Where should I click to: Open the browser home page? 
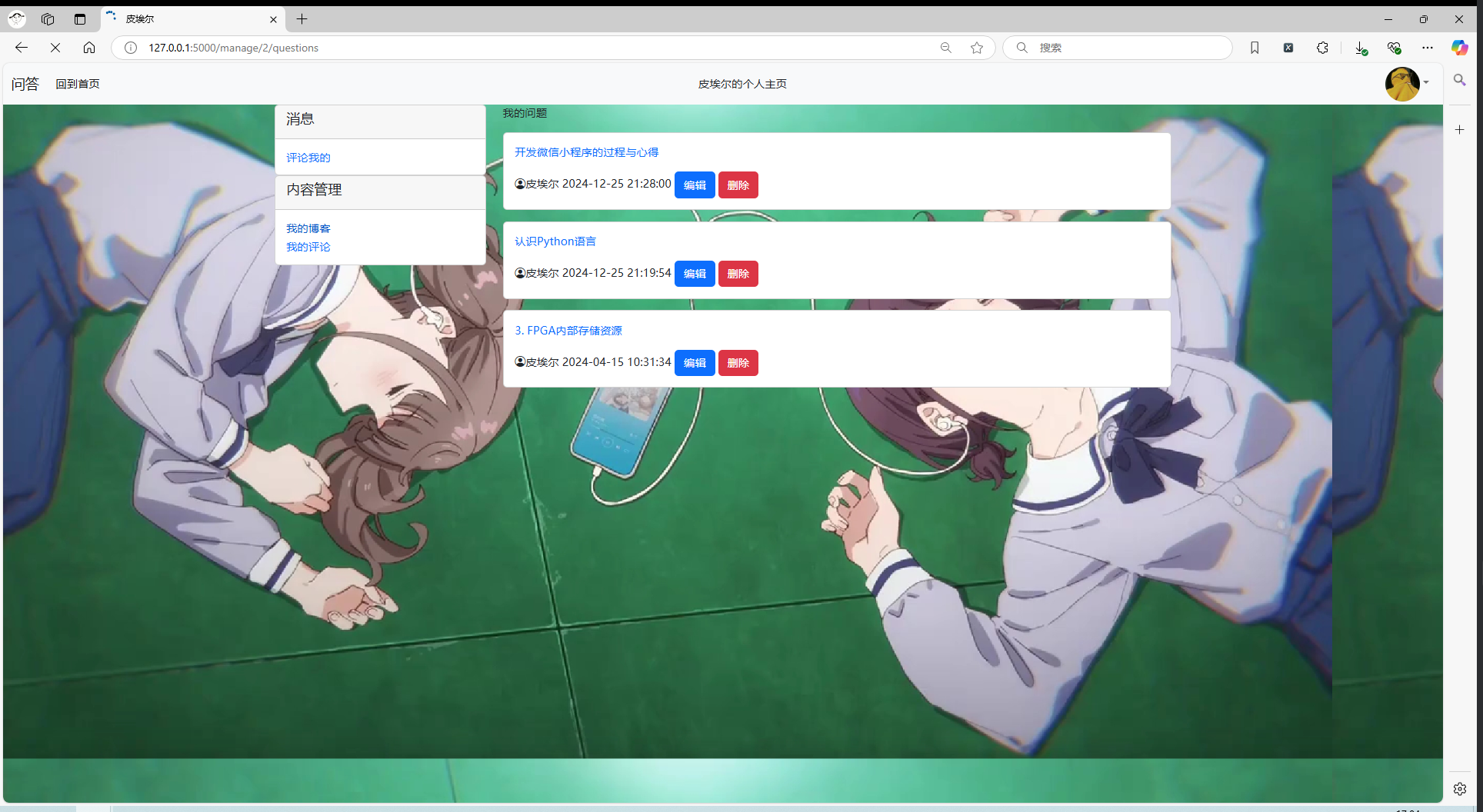tap(89, 48)
